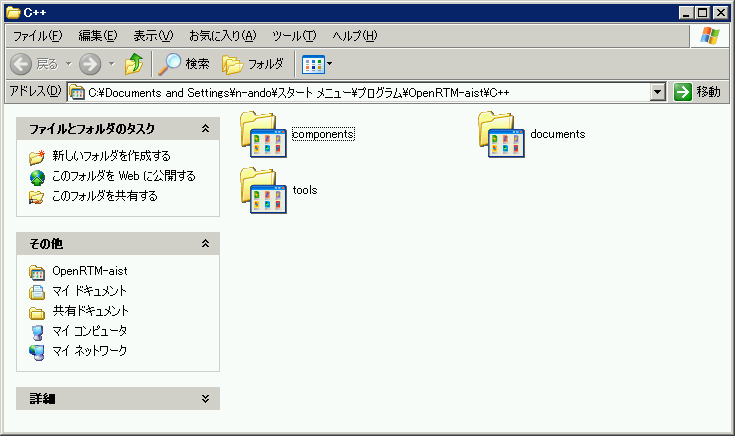This screenshot has width=735, height=436.
Task: Open the view mode icon menu
Action: (317, 64)
